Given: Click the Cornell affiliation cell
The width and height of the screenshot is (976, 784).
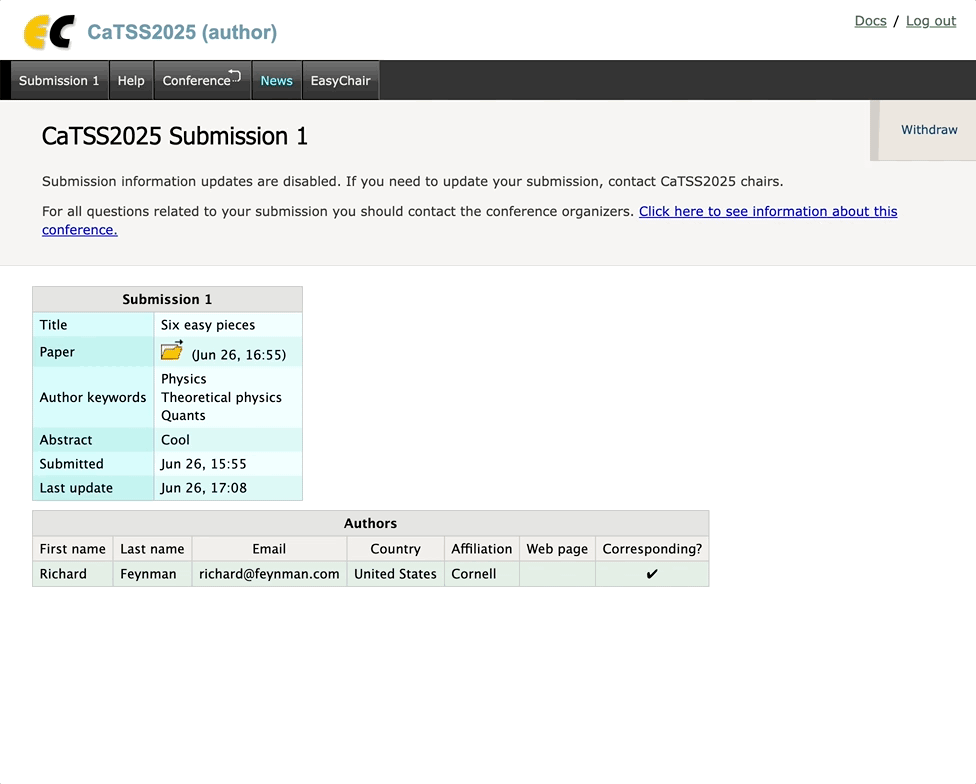Looking at the screenshot, I should (474, 574).
